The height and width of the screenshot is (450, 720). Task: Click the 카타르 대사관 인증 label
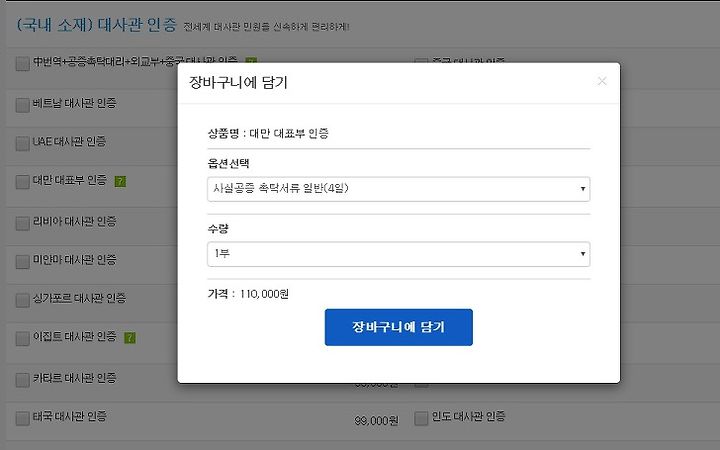(x=74, y=378)
